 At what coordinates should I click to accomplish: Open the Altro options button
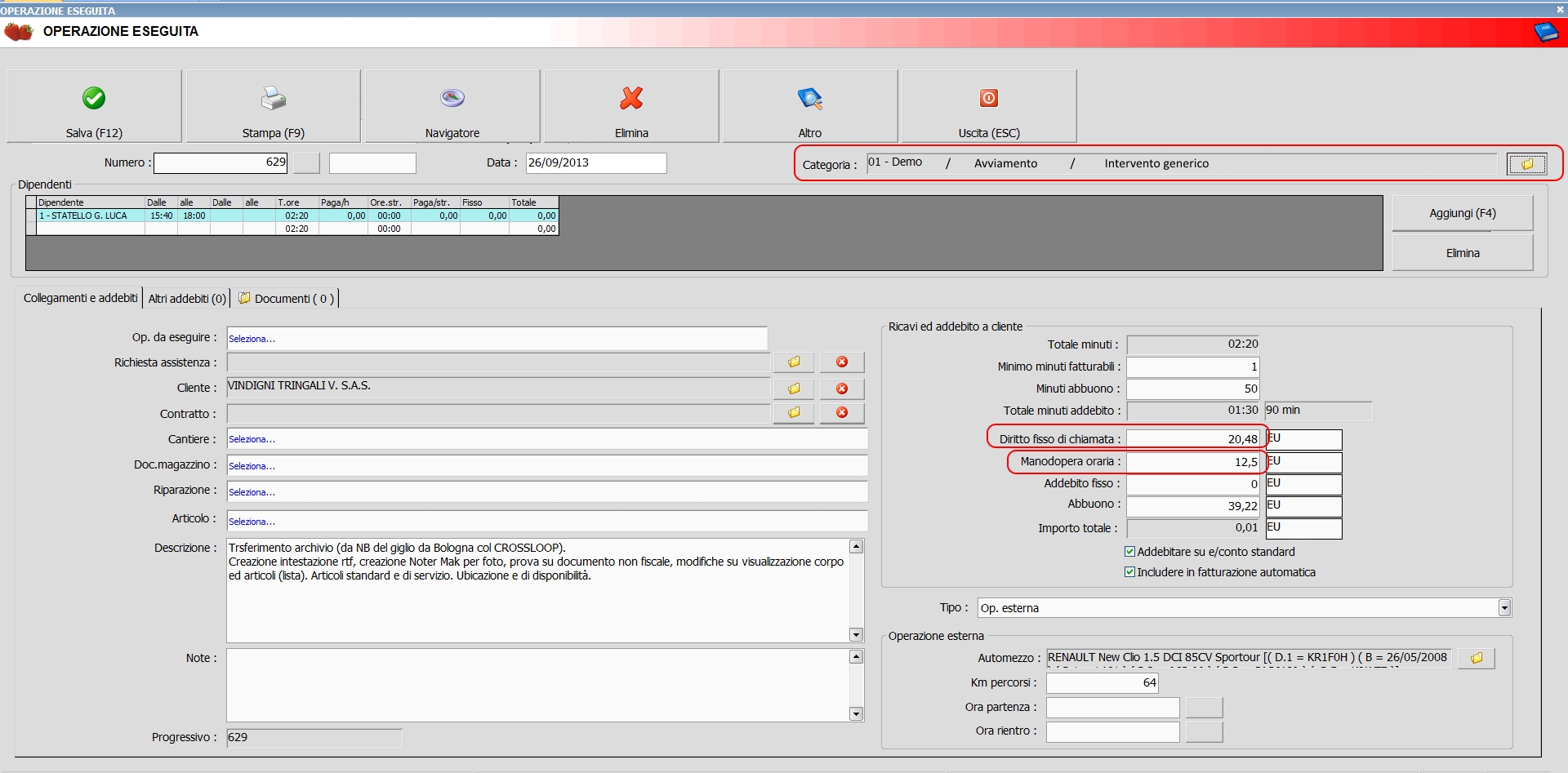coord(810,106)
